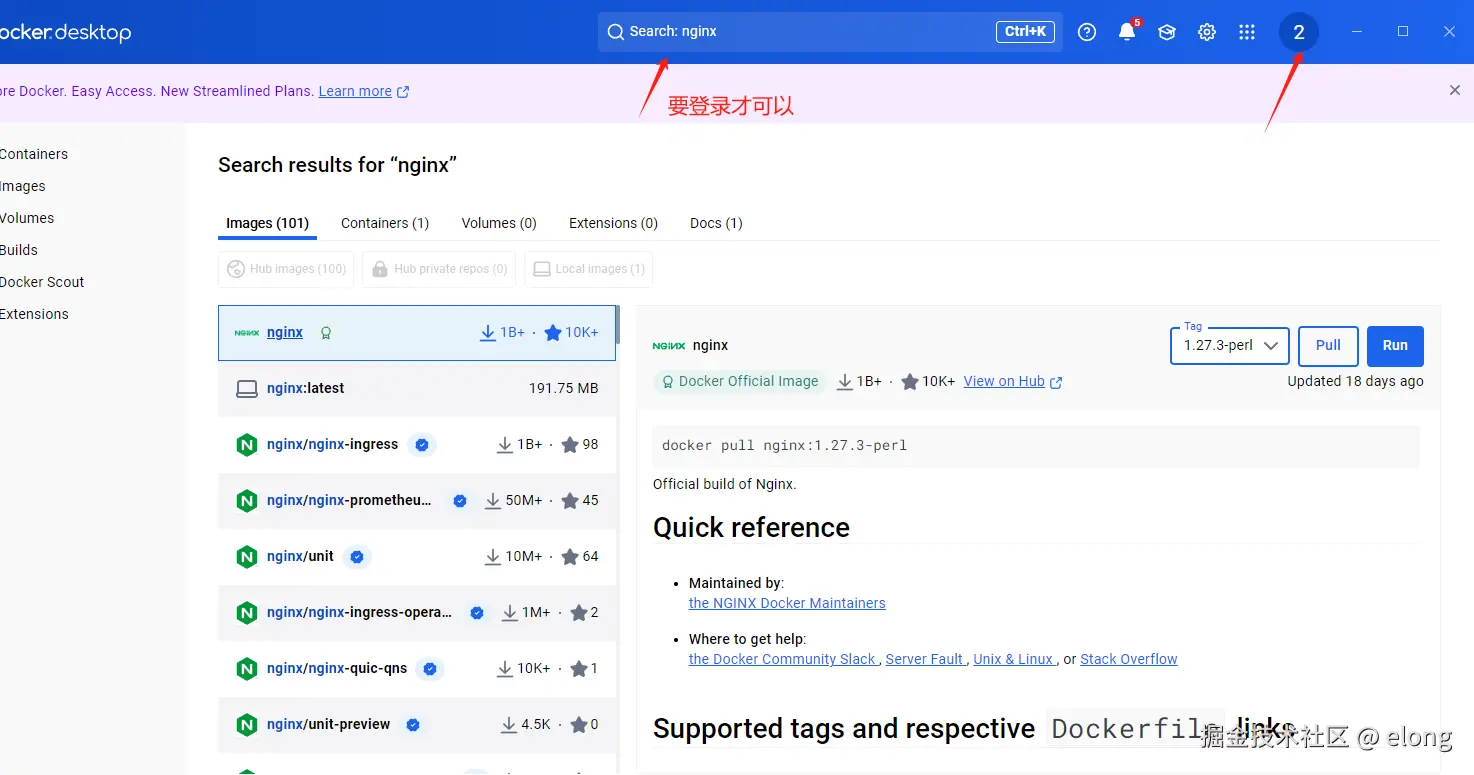Toggle the Hub private repos (0) filter
Viewport: 1474px width, 775px height.
439,269
